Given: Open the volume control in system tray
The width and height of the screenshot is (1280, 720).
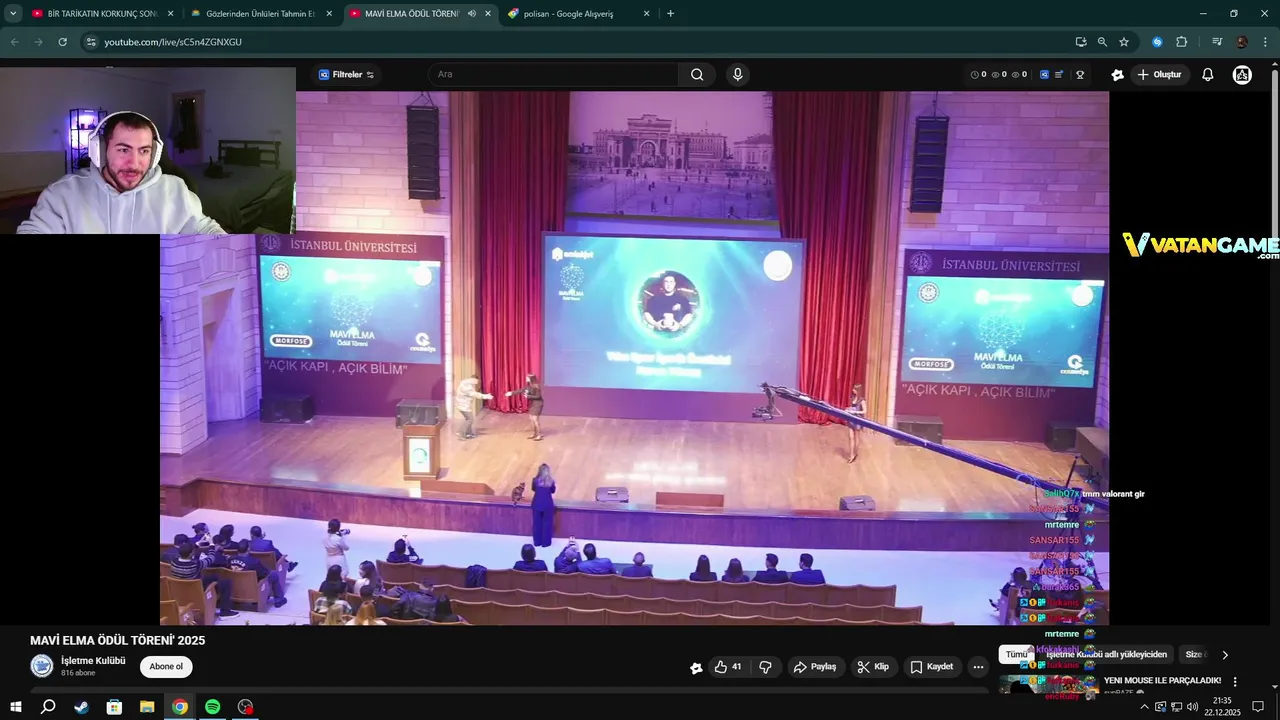Looking at the screenshot, I should click(1192, 707).
